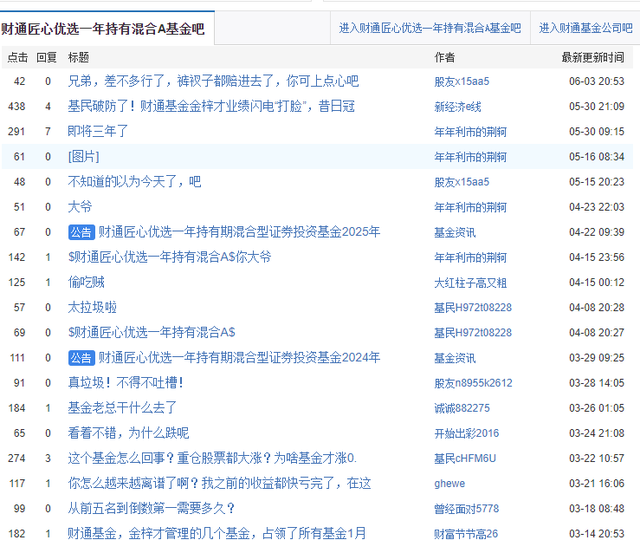
Task: Open announcement 财通匠心优选一年持有期混合型证券投资基金2024年
Action: (x=239, y=358)
